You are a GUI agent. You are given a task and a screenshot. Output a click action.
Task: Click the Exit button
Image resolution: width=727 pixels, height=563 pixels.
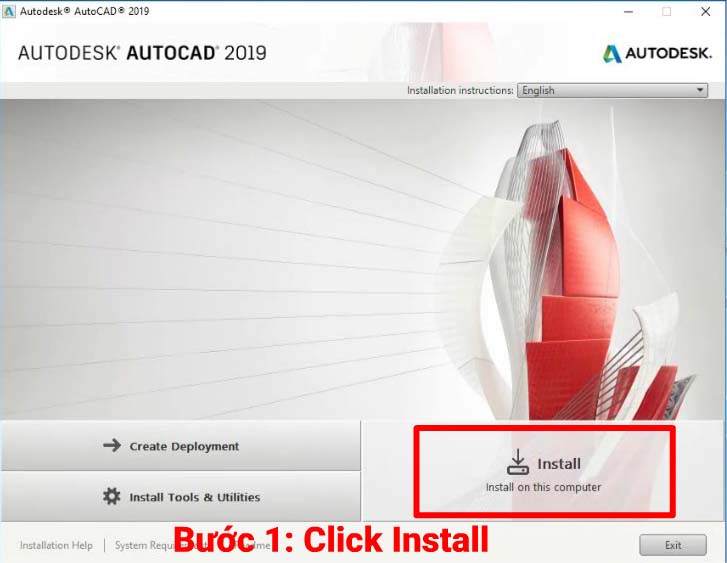pyautogui.click(x=673, y=545)
